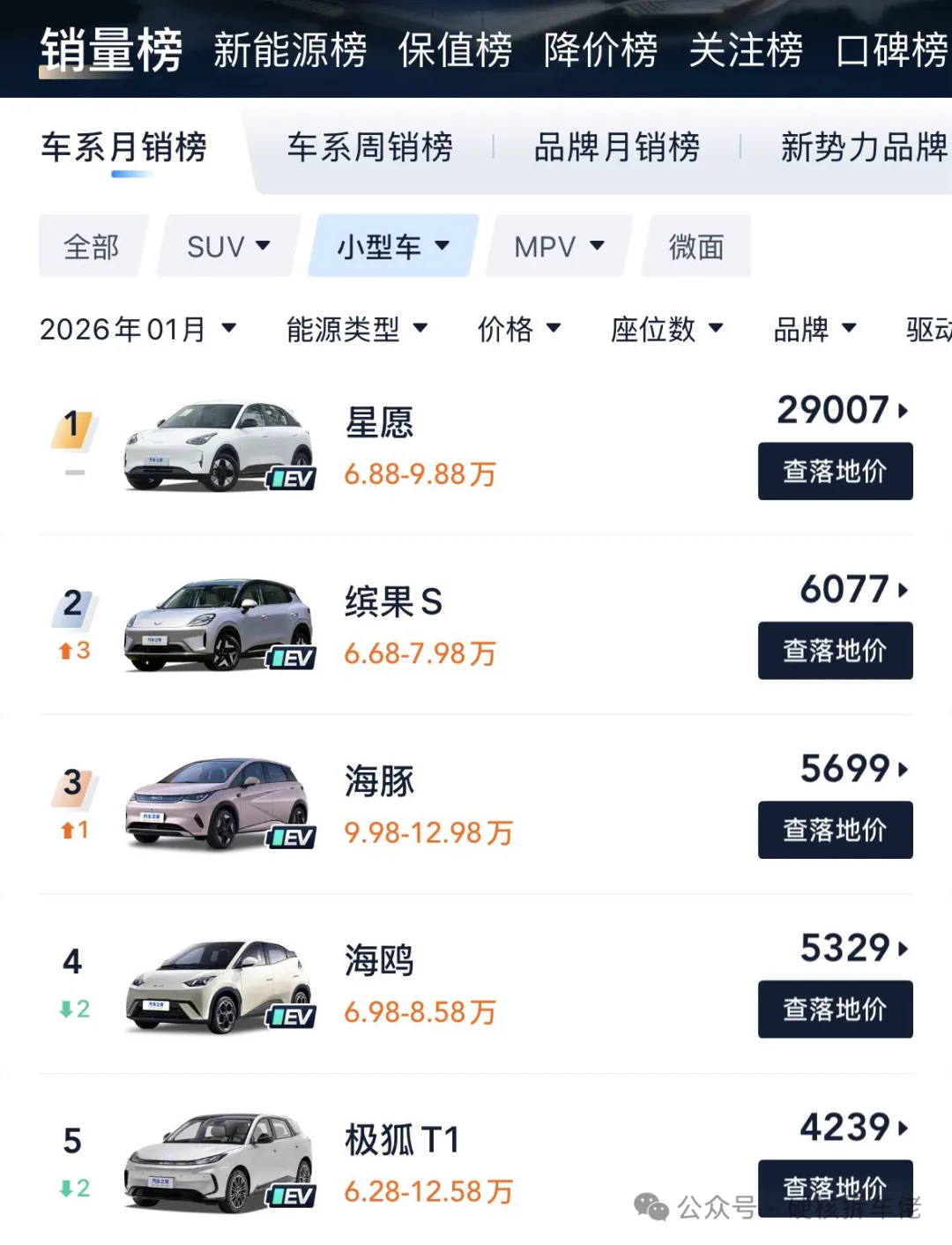Click the arrow beside 6077 sales
This screenshot has height=1245, width=952.
tap(903, 590)
